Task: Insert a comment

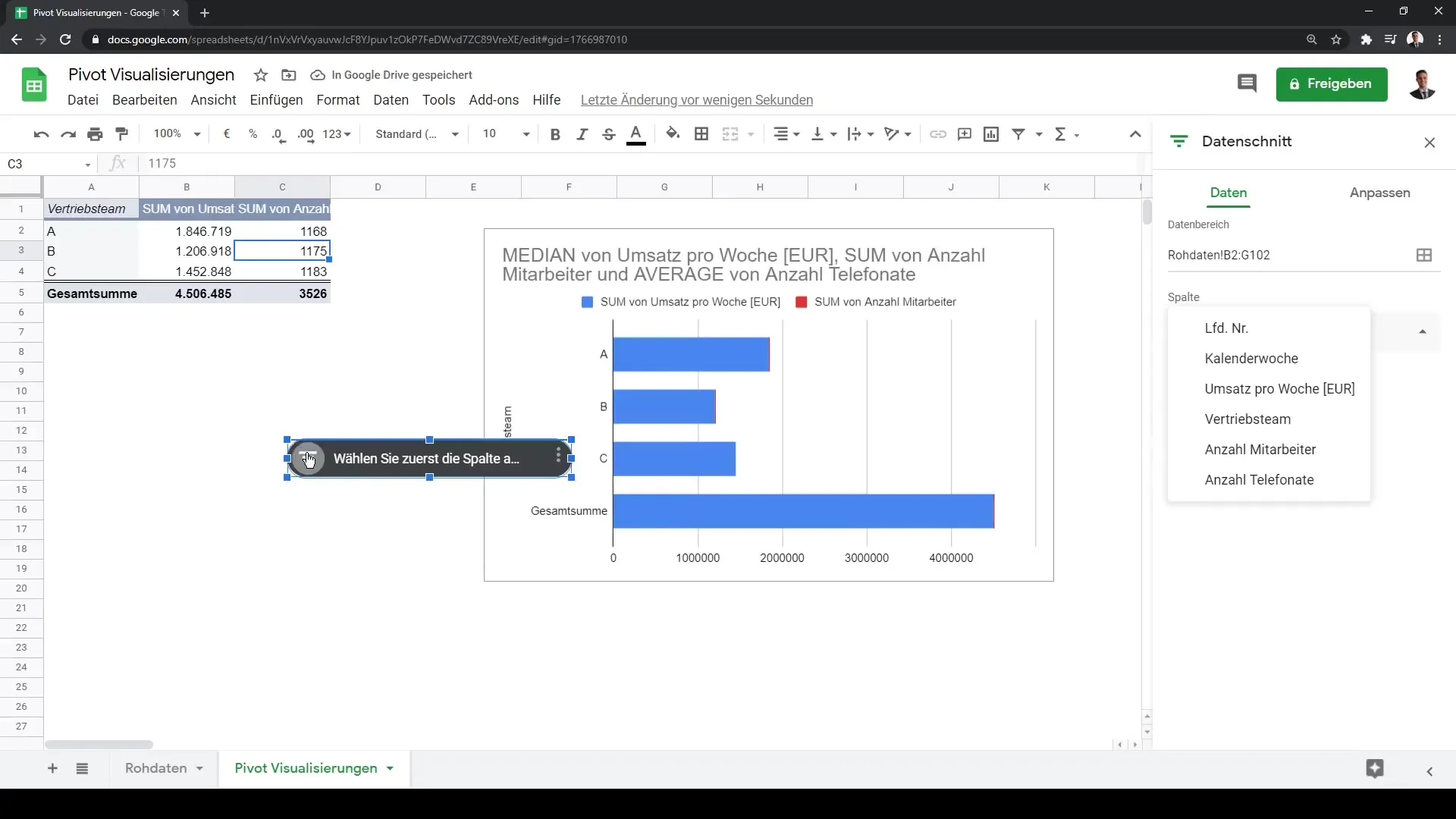Action: pyautogui.click(x=965, y=134)
